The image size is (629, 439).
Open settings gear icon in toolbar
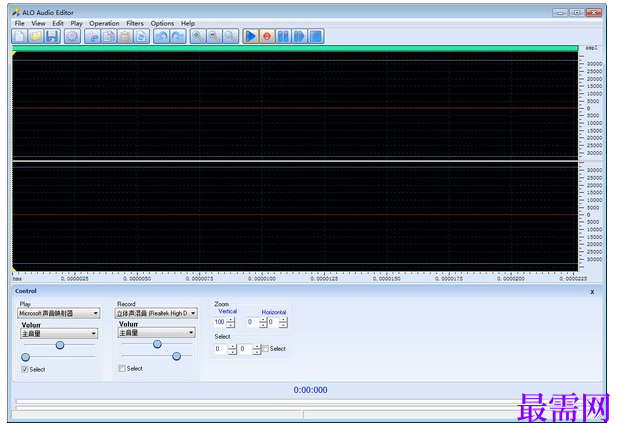tap(72, 37)
